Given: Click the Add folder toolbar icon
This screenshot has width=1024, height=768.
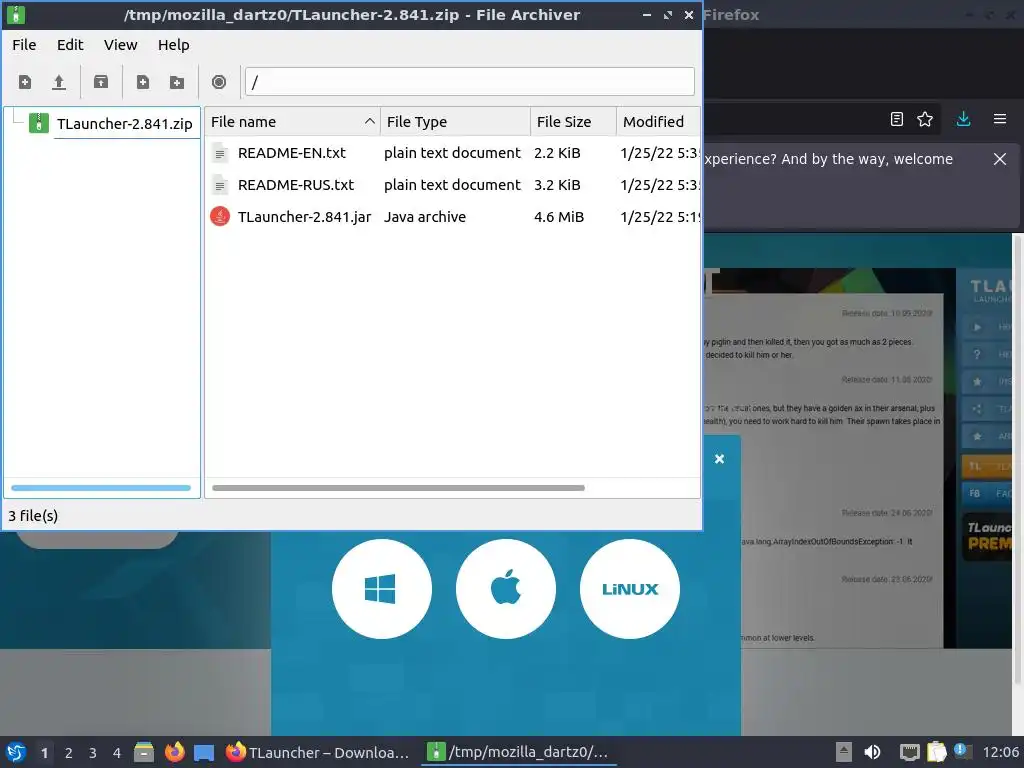Looking at the screenshot, I should coord(176,82).
